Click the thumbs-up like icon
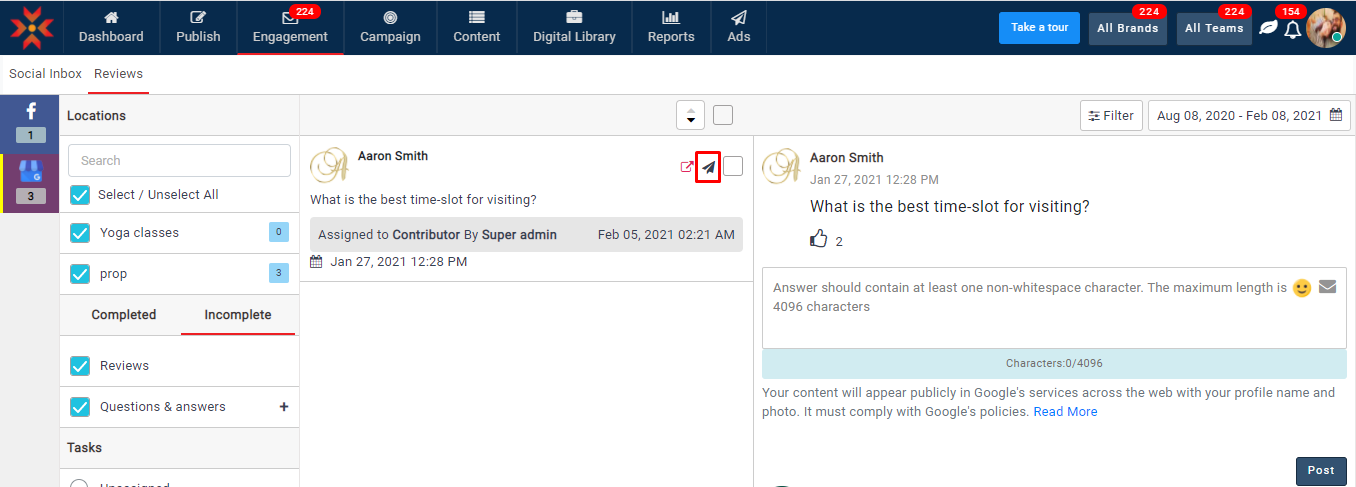Image resolution: width=1356 pixels, height=487 pixels. [x=819, y=240]
